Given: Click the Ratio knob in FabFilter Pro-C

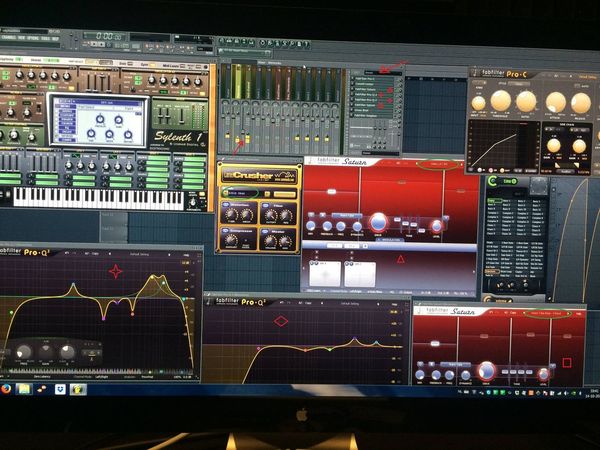Looking at the screenshot, I should tap(526, 101).
